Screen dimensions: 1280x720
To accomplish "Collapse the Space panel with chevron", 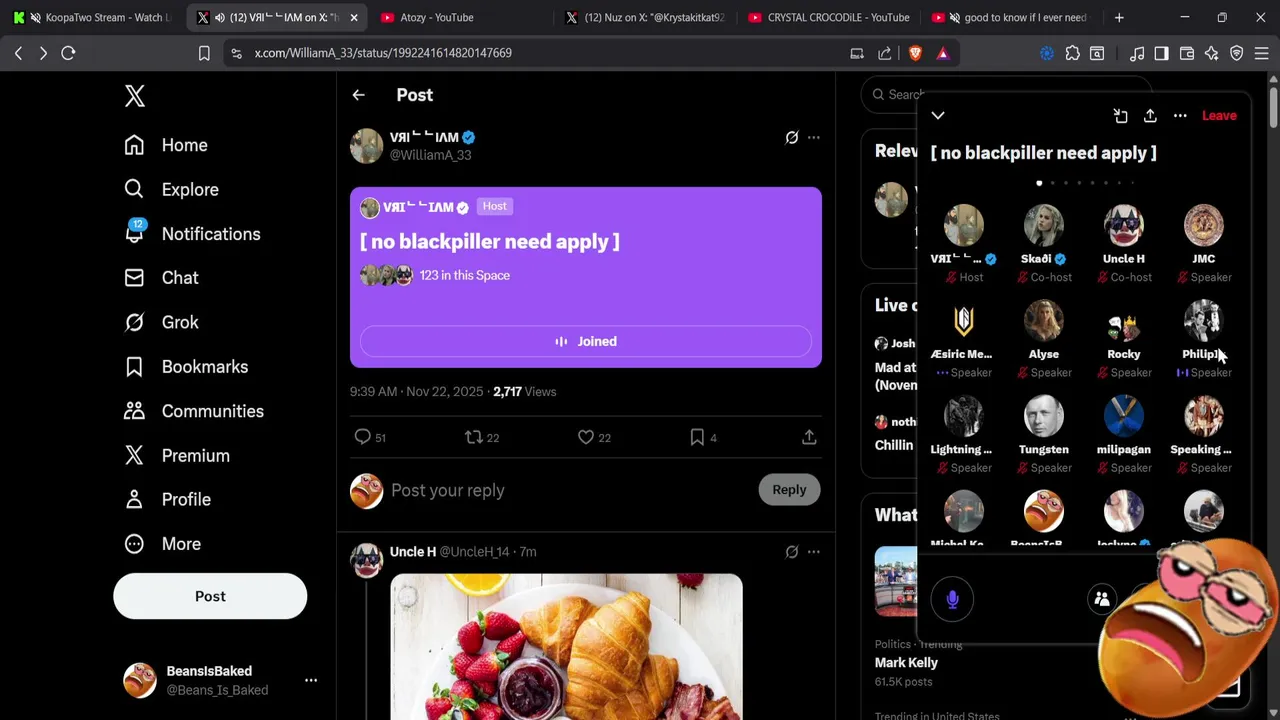I will click(x=938, y=116).
